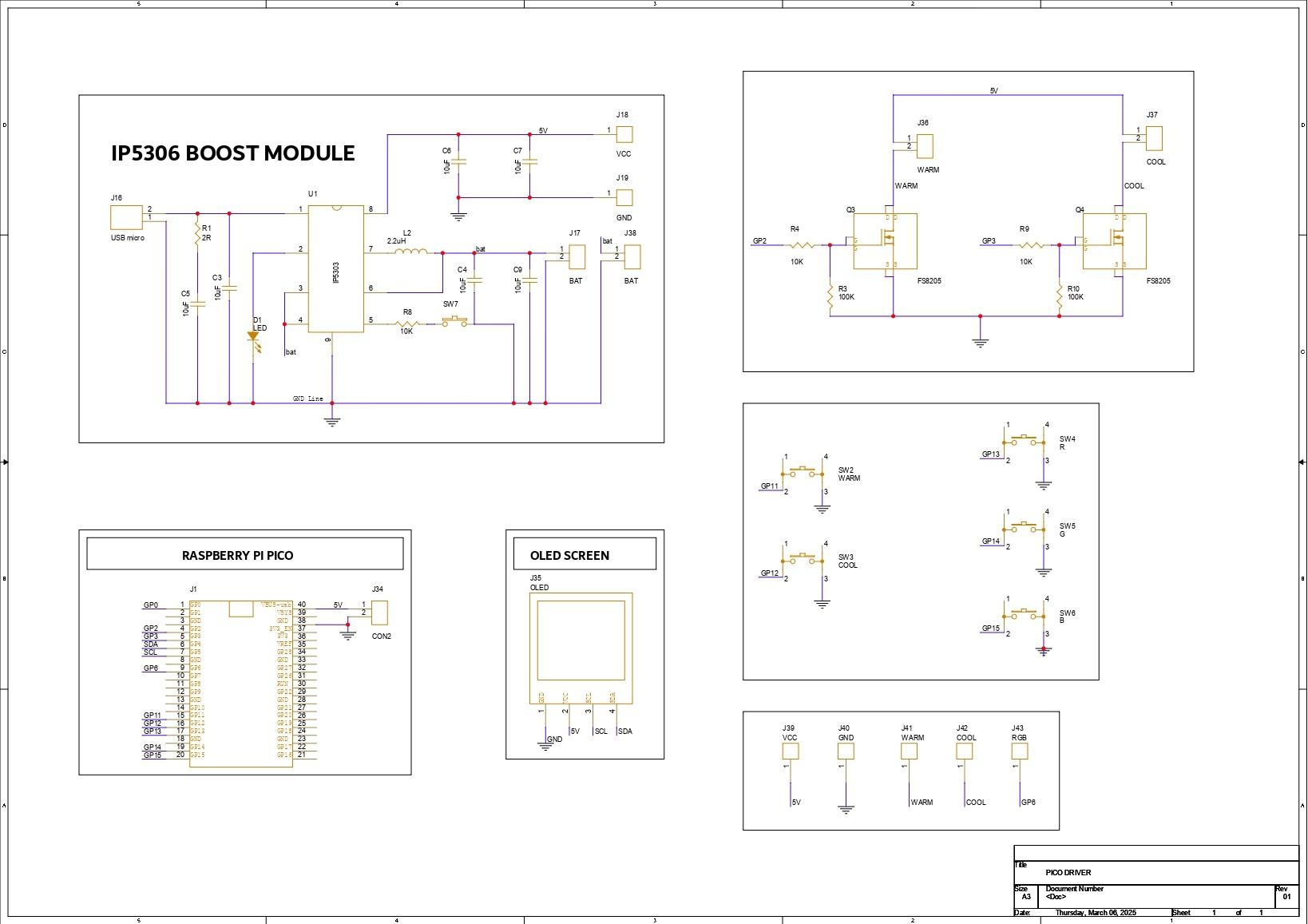The image size is (1308, 924).
Task: Click the GP11 net label at SW2
Action: [769, 486]
